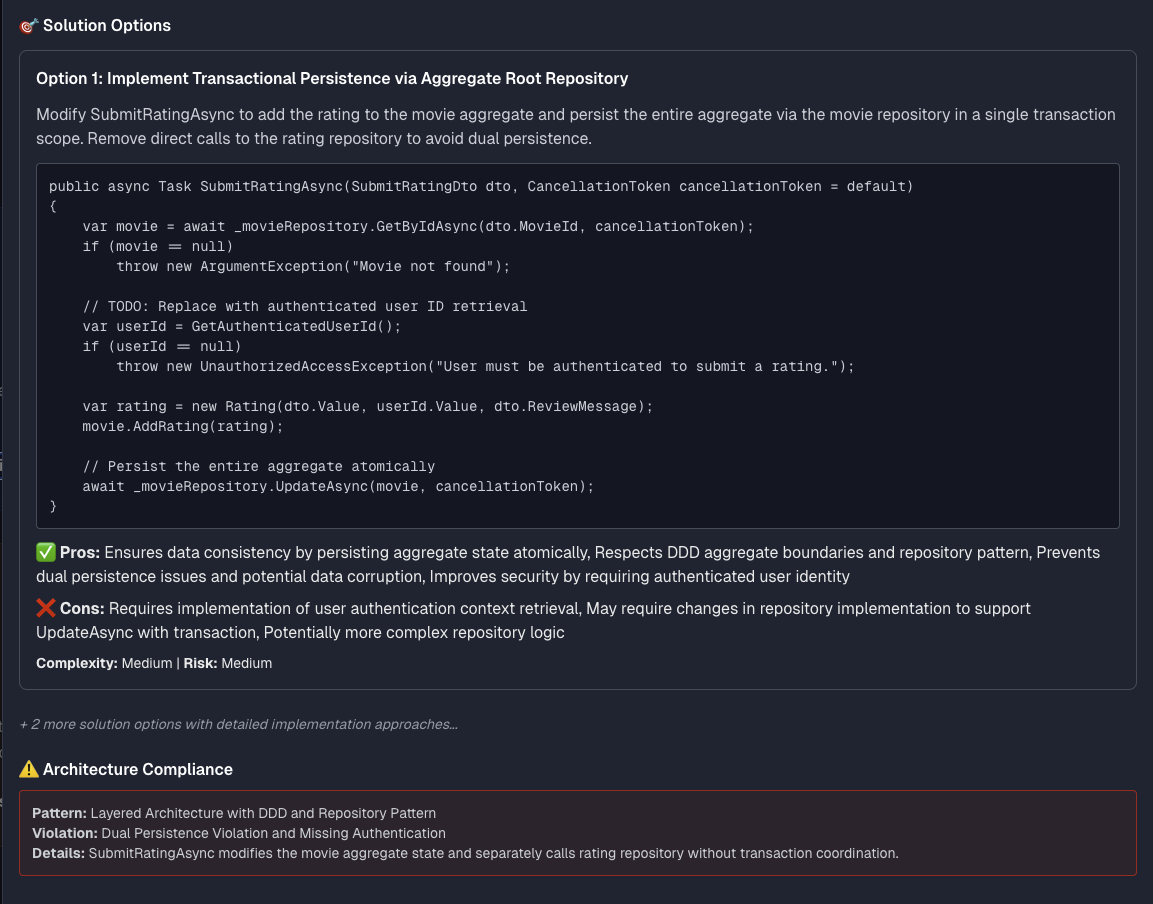Click the Violation line in compliance box

[239, 833]
